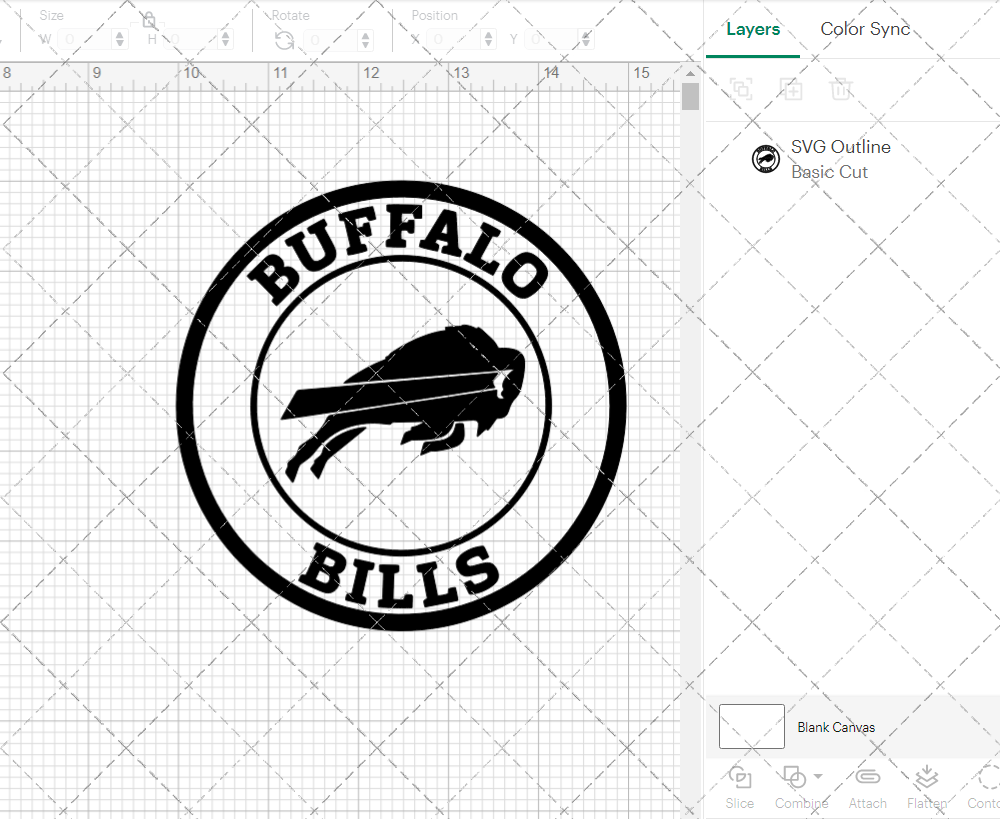This screenshot has height=819, width=1000.
Task: Switch to the Color Sync tab
Action: (x=865, y=29)
